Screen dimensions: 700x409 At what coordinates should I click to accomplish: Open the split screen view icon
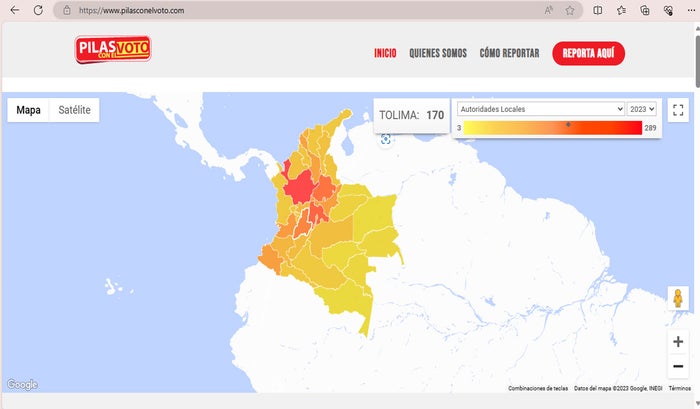pos(598,10)
